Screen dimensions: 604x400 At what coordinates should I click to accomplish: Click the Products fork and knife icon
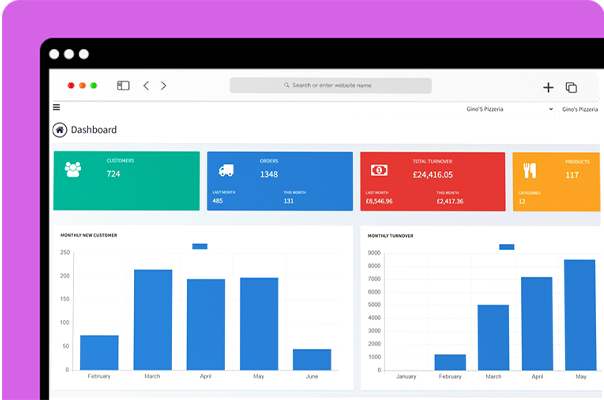pyautogui.click(x=530, y=170)
